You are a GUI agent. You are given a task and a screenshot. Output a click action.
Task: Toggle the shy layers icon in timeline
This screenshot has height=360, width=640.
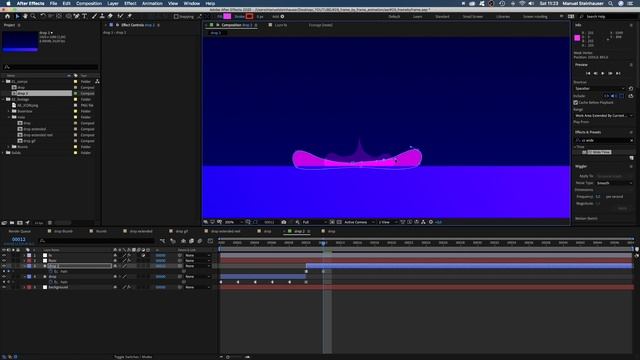click(x=183, y=241)
